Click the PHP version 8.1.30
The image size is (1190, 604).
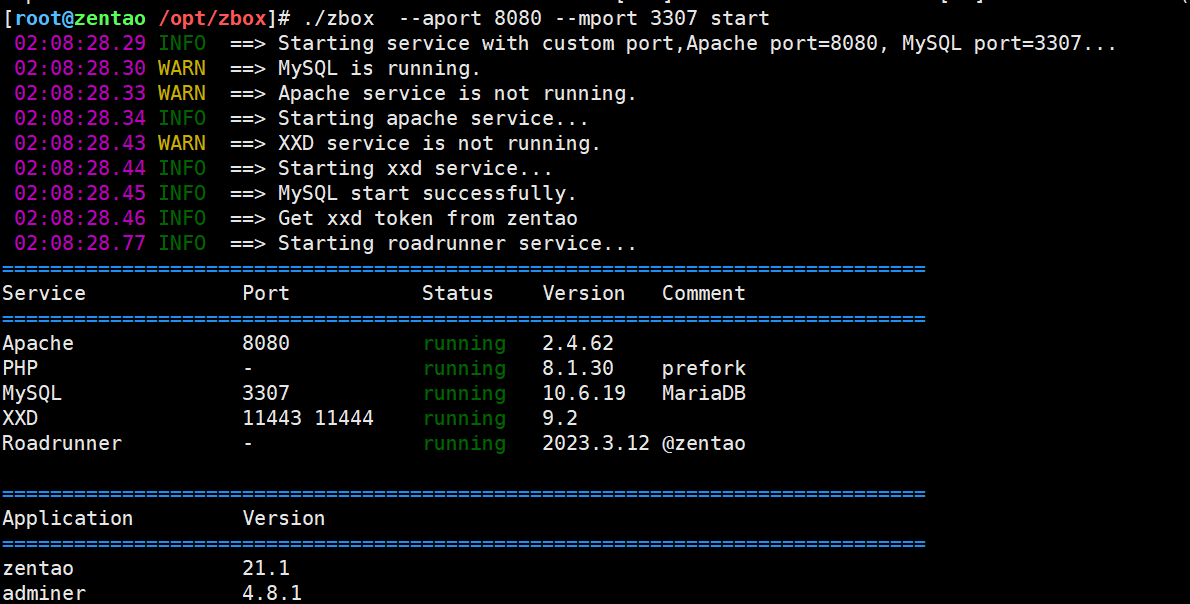(578, 368)
